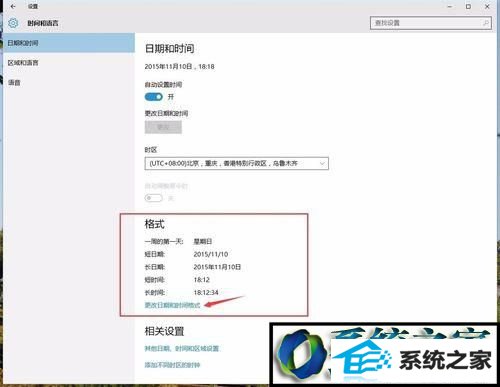This screenshot has width=500, height=387.
Task: Close the settings window
Action: pos(487,6)
